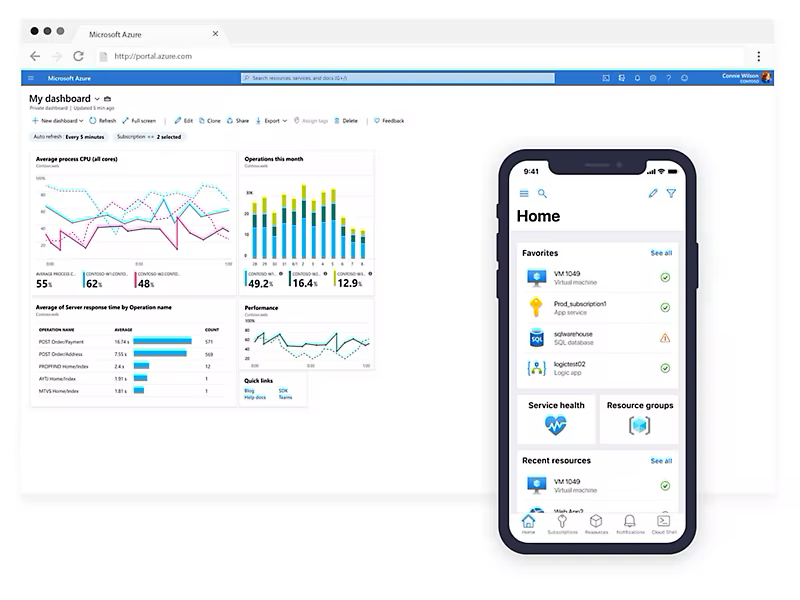Open the Export dropdown
This screenshot has height=600, width=800.
point(271,121)
